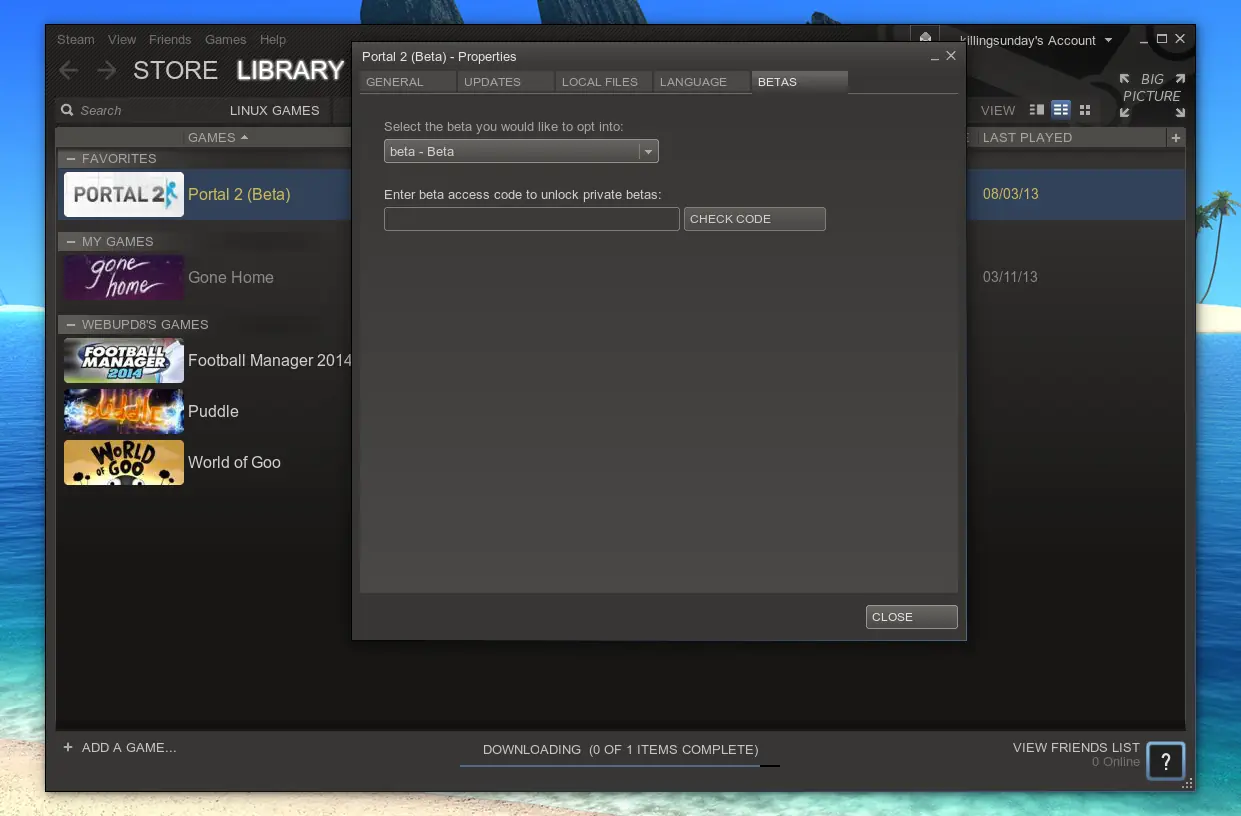Collapse the My Games category
Image resolution: width=1241 pixels, height=816 pixels.
tap(72, 241)
